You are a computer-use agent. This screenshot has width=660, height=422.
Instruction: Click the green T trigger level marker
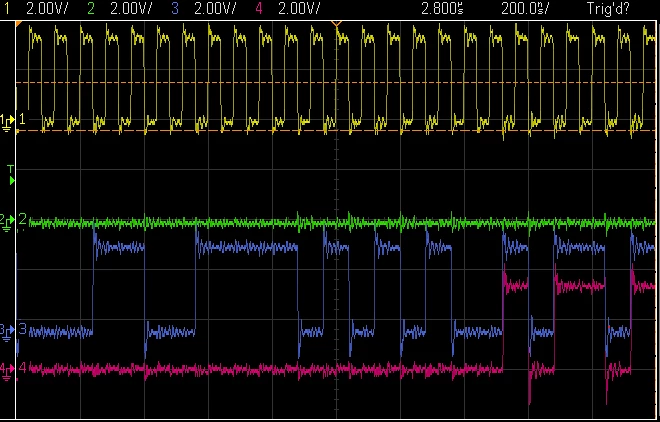pyautogui.click(x=11, y=175)
